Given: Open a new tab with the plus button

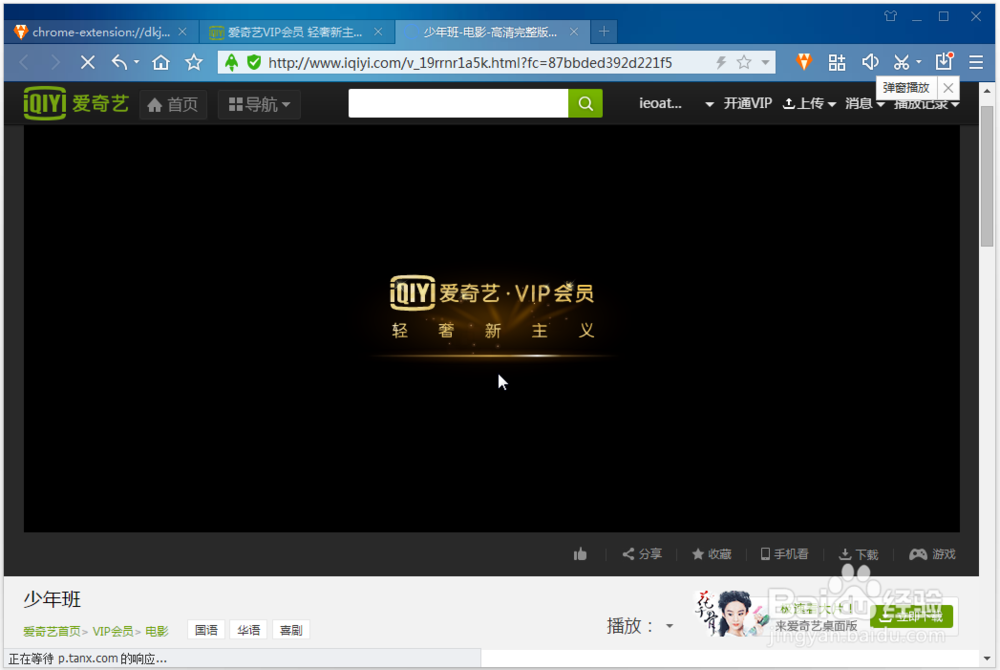Looking at the screenshot, I should tap(604, 31).
